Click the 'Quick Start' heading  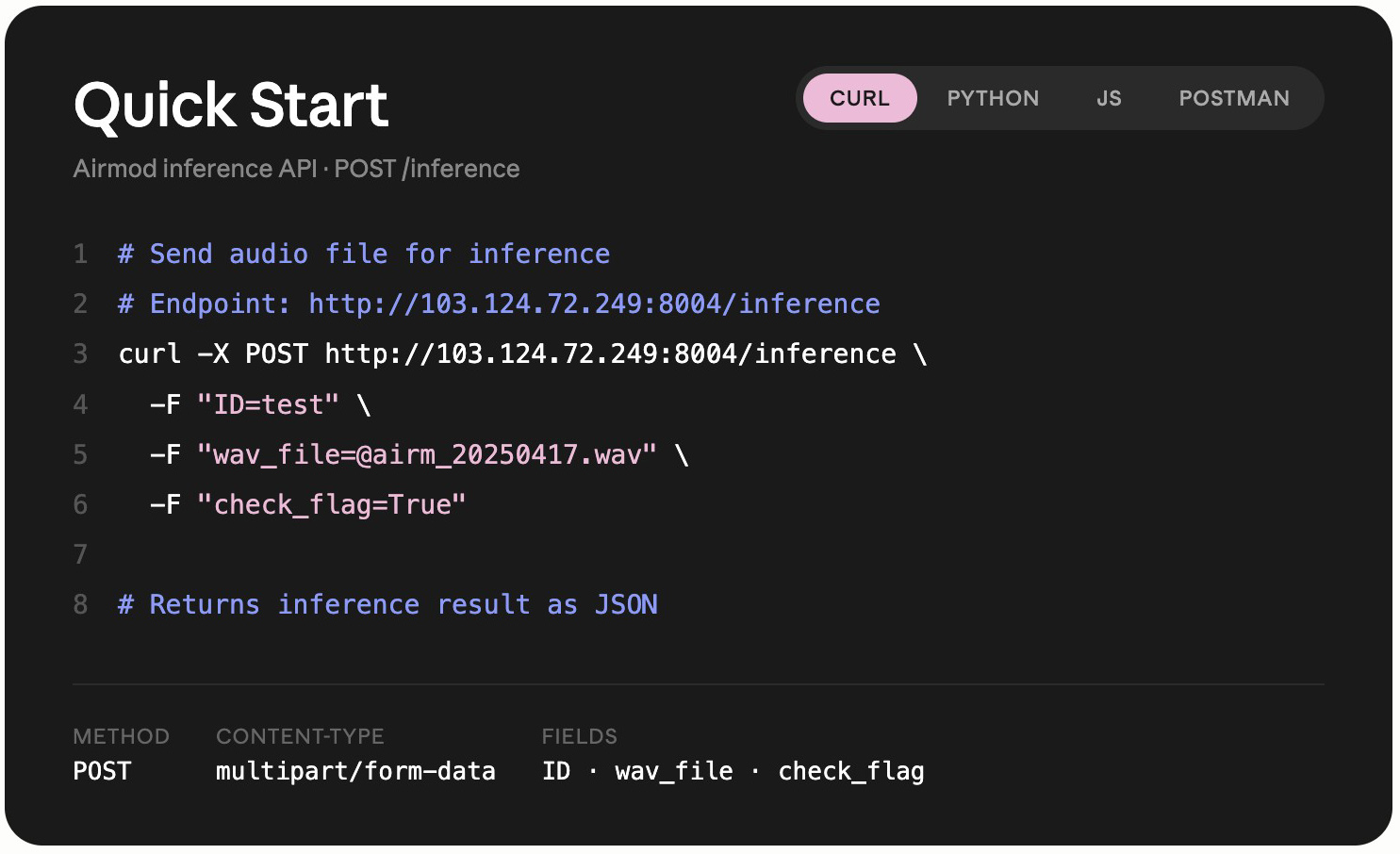231,104
